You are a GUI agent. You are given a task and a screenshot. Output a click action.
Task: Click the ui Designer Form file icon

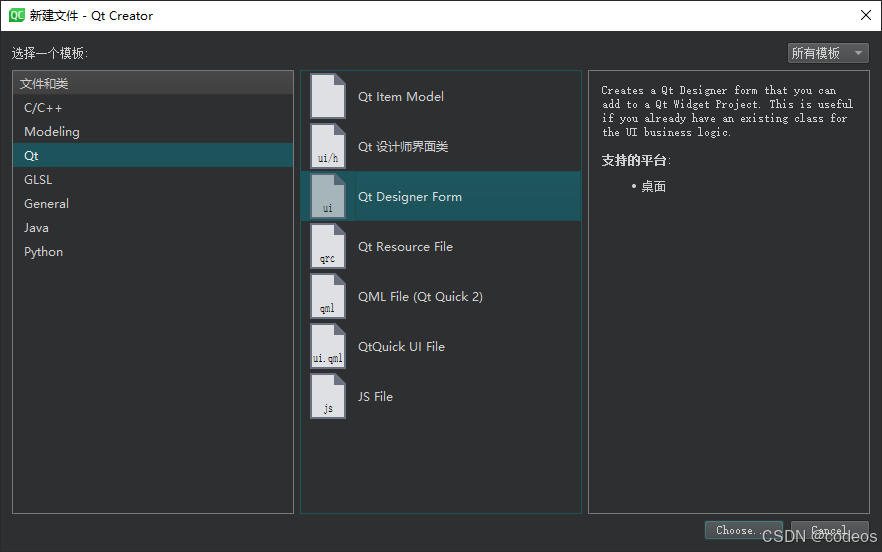(327, 196)
